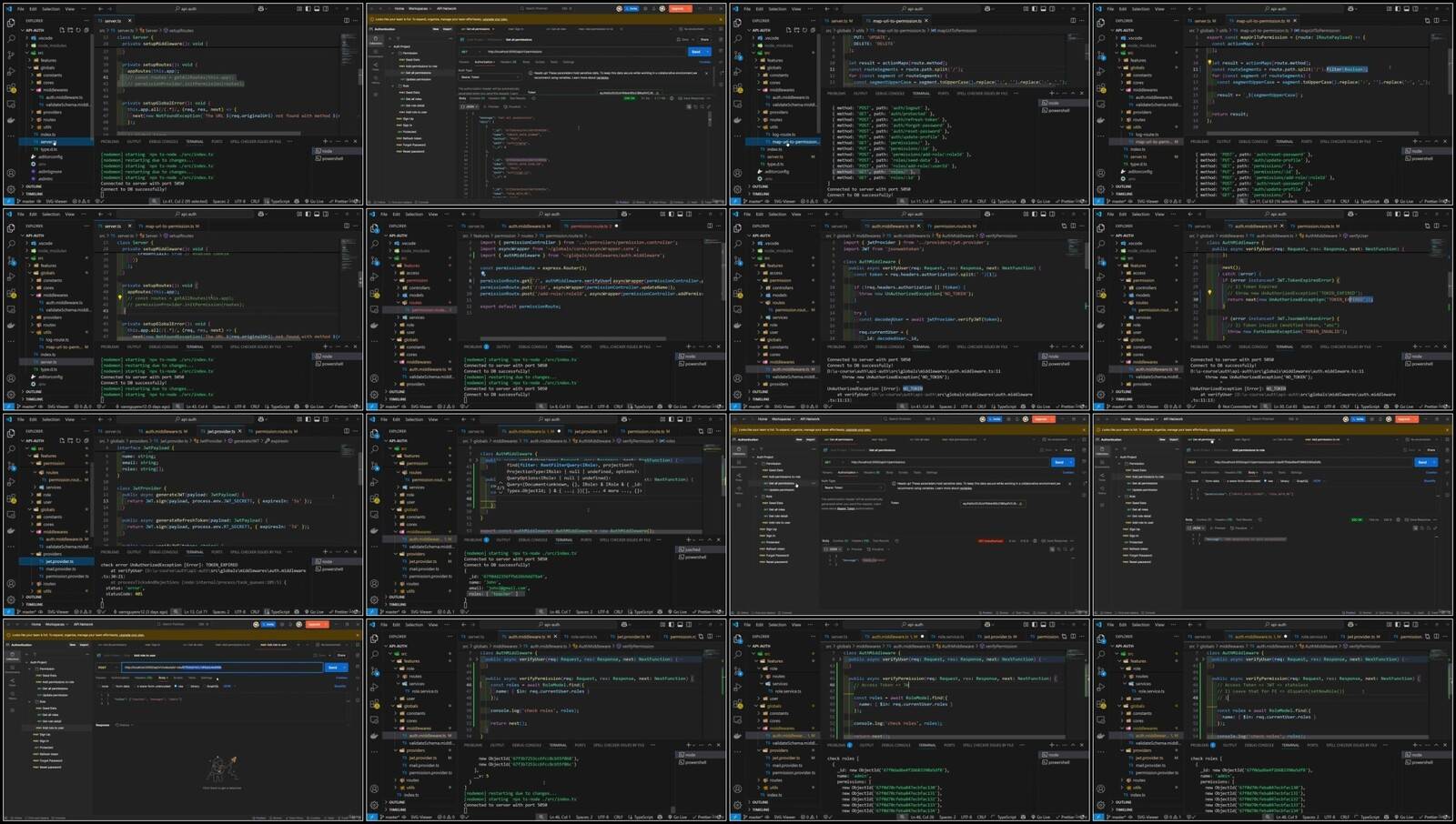The height and width of the screenshot is (824, 1456).
Task: Open Remote Explorer in server.ts-only VS Code window
Action: tap(11, 104)
